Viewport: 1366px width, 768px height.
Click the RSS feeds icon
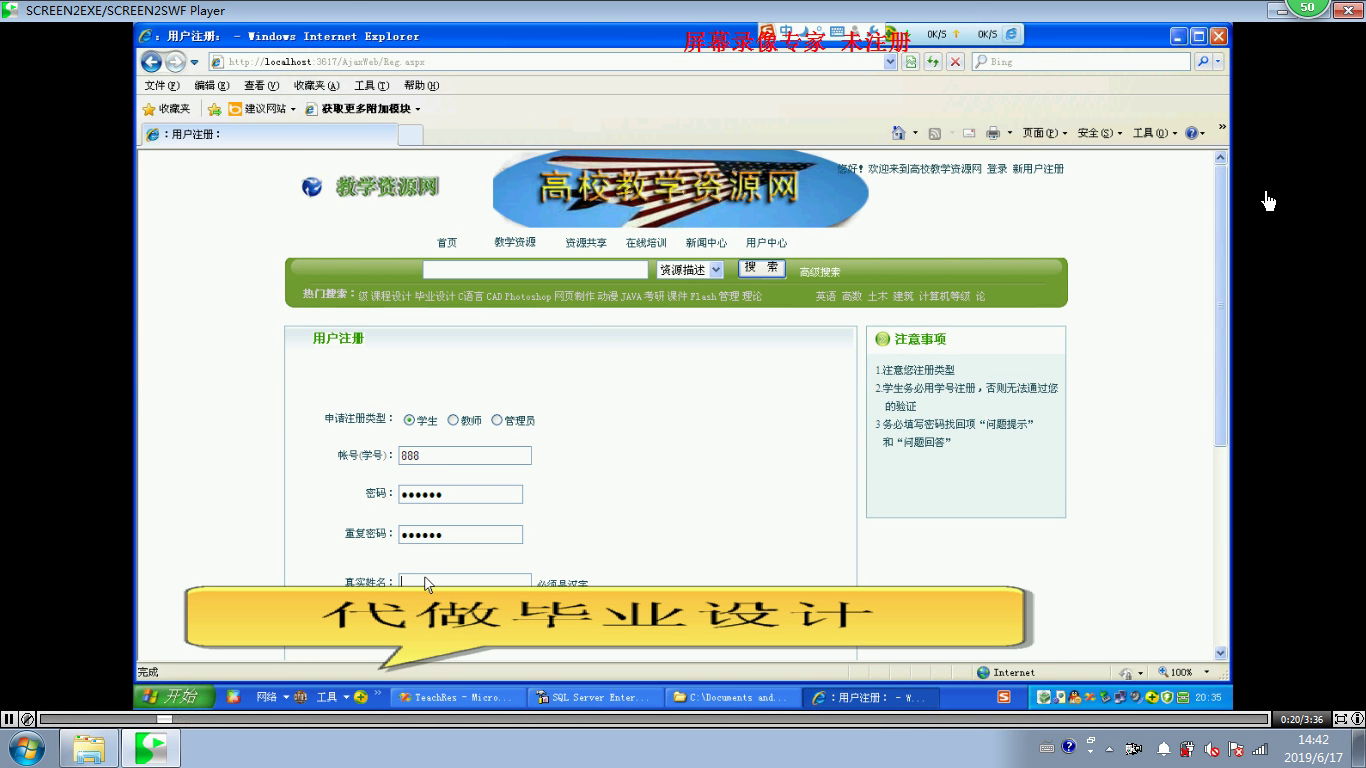[935, 133]
